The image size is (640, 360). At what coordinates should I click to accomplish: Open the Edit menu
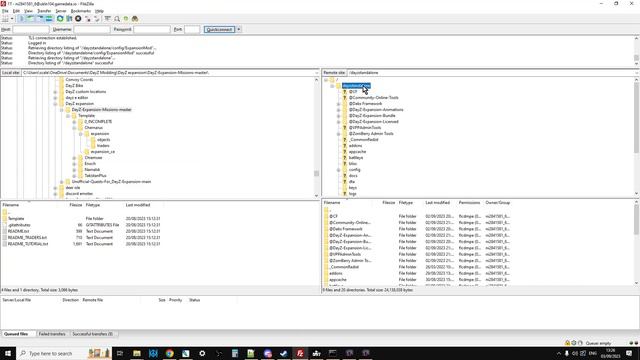pos(16,11)
